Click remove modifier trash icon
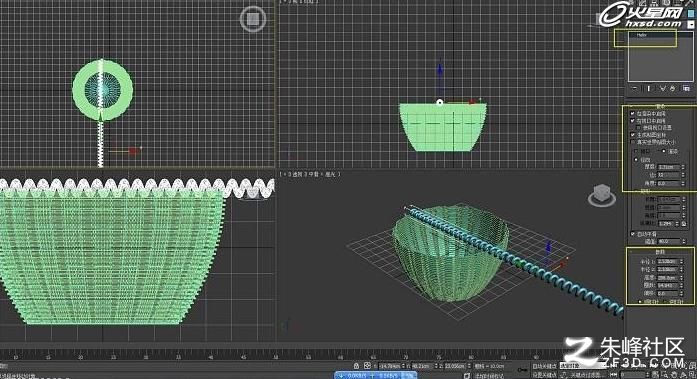 point(673,89)
